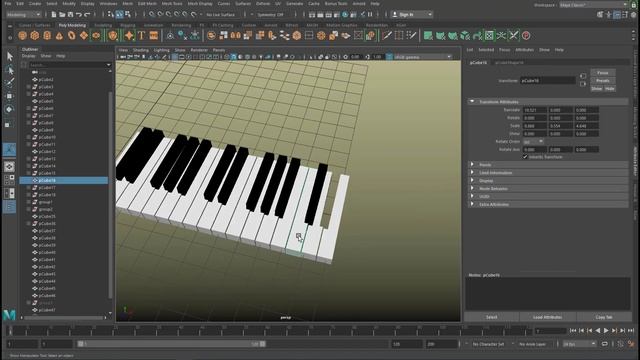The width and height of the screenshot is (640, 360).
Task: Collapse the Transform Attributes section
Action: point(548,102)
